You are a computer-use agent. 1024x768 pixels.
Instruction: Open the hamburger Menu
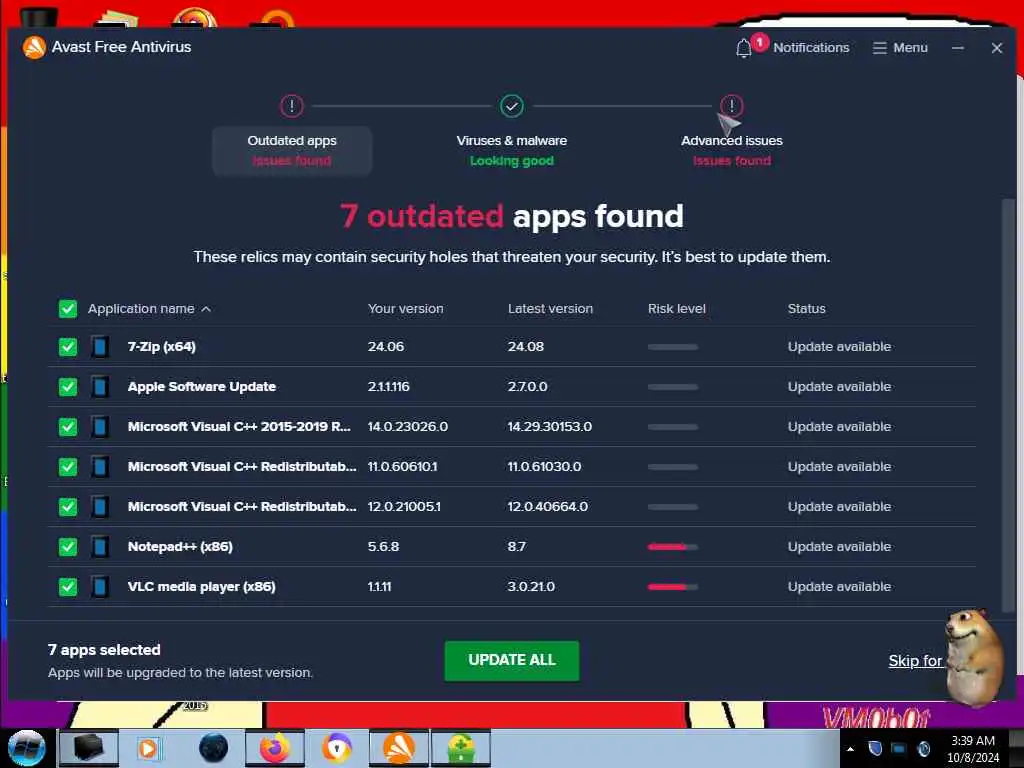[900, 48]
